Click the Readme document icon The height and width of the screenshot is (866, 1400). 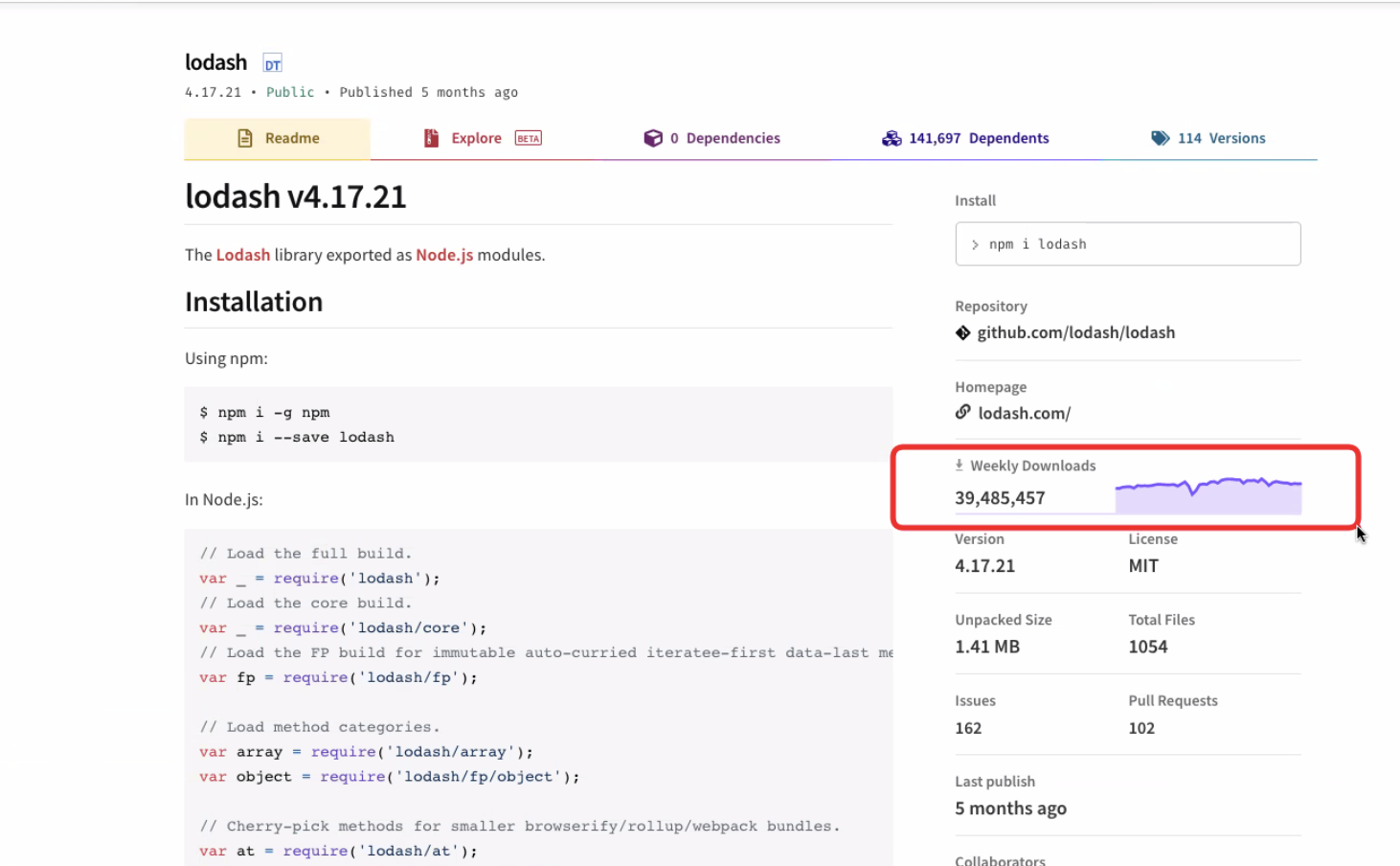(x=245, y=139)
